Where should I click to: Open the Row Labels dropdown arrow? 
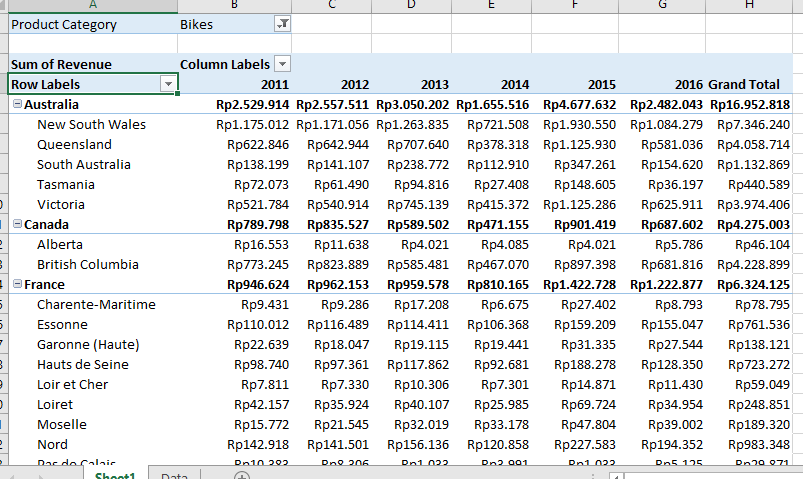pyautogui.click(x=168, y=84)
